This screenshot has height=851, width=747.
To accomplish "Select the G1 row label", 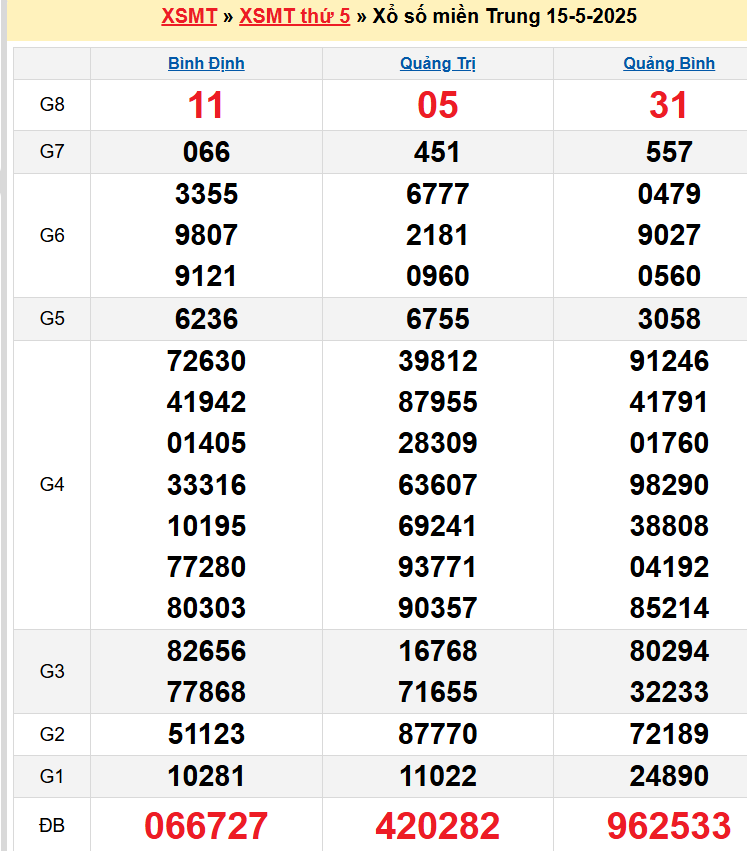I will coord(52,777).
